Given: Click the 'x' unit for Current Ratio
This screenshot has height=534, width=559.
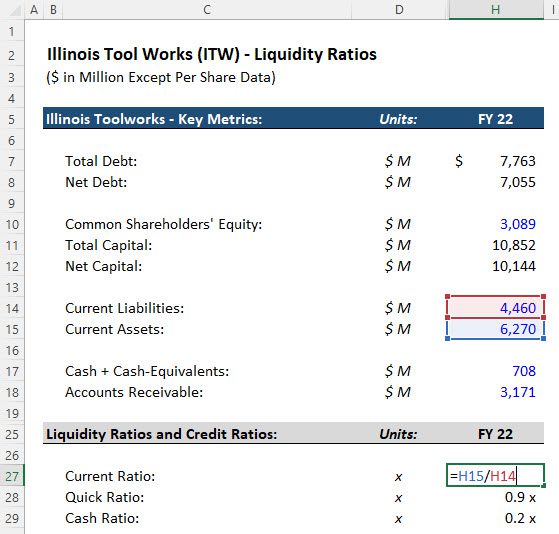Looking at the screenshot, I should [x=399, y=477].
